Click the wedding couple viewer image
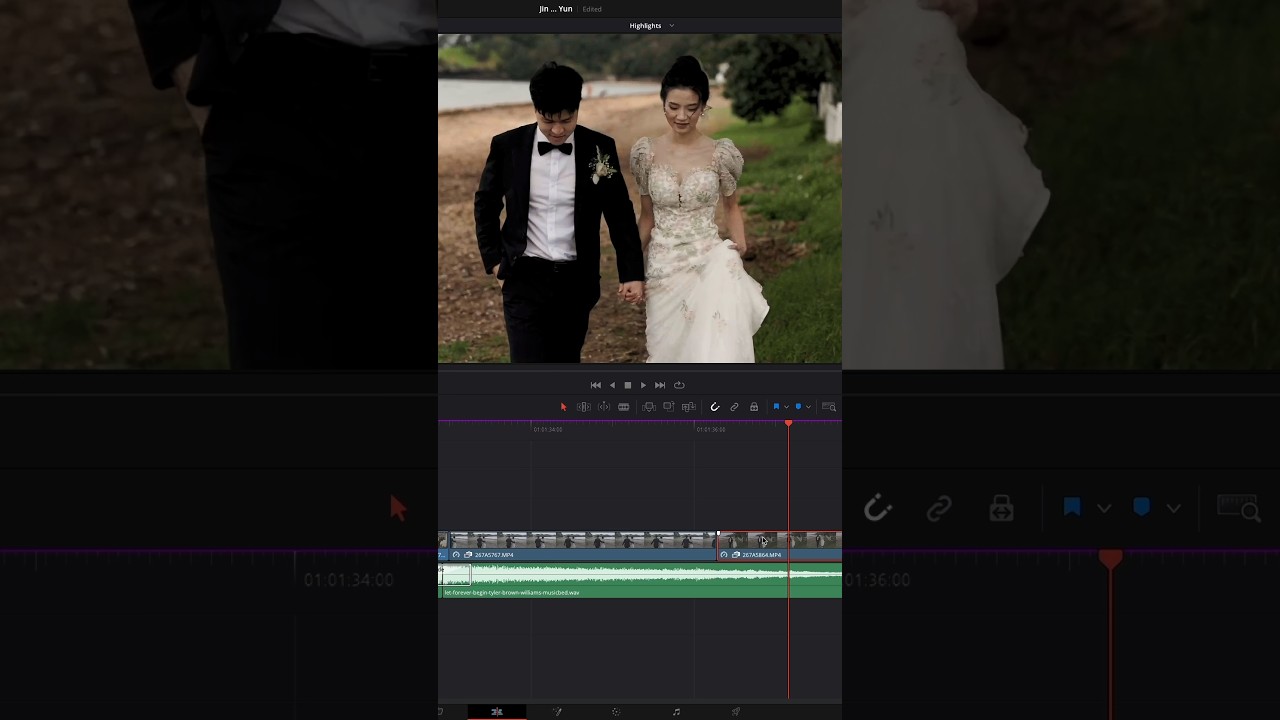This screenshot has width=1280, height=720. [640, 198]
